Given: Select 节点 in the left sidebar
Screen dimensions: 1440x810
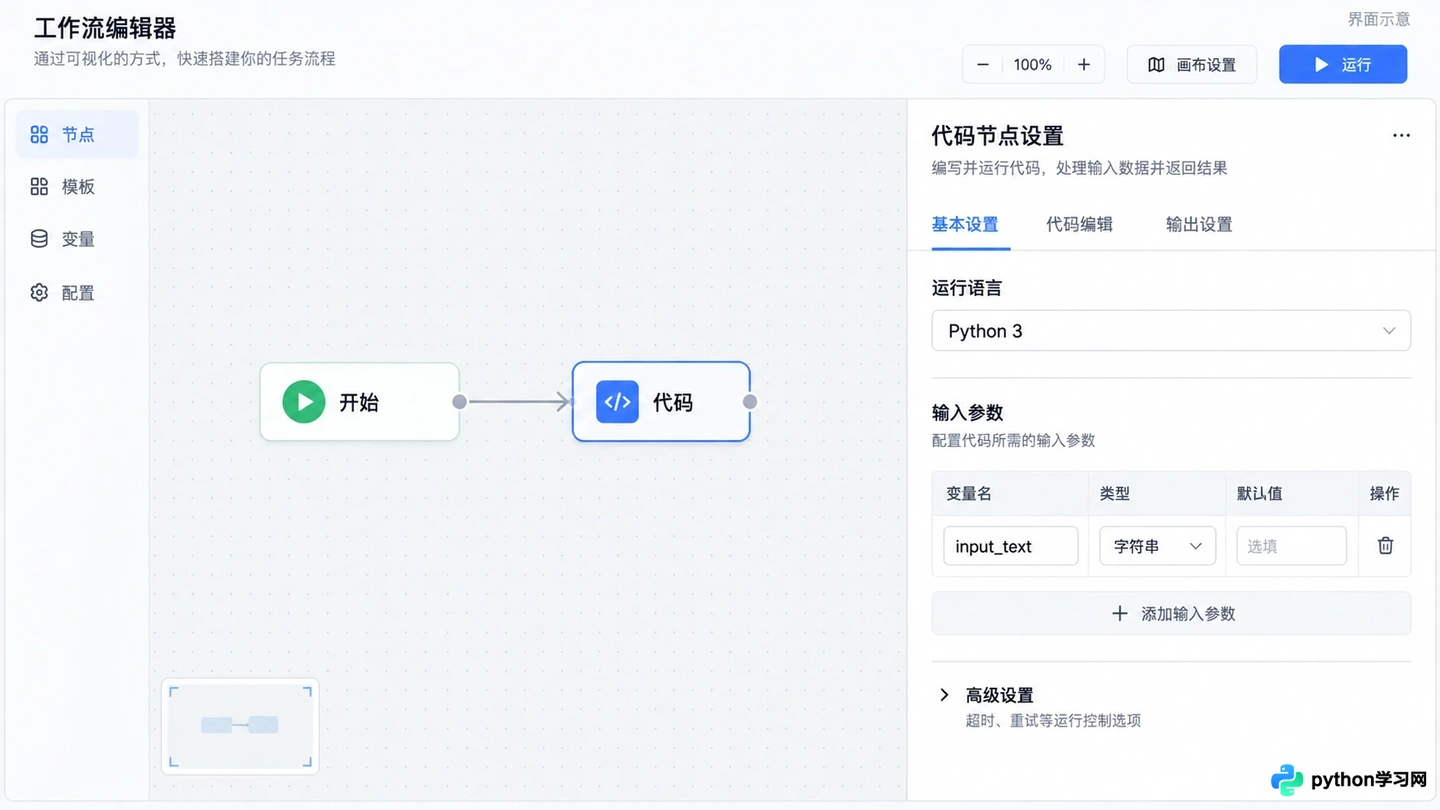Looking at the screenshot, I should pyautogui.click(x=77, y=135).
